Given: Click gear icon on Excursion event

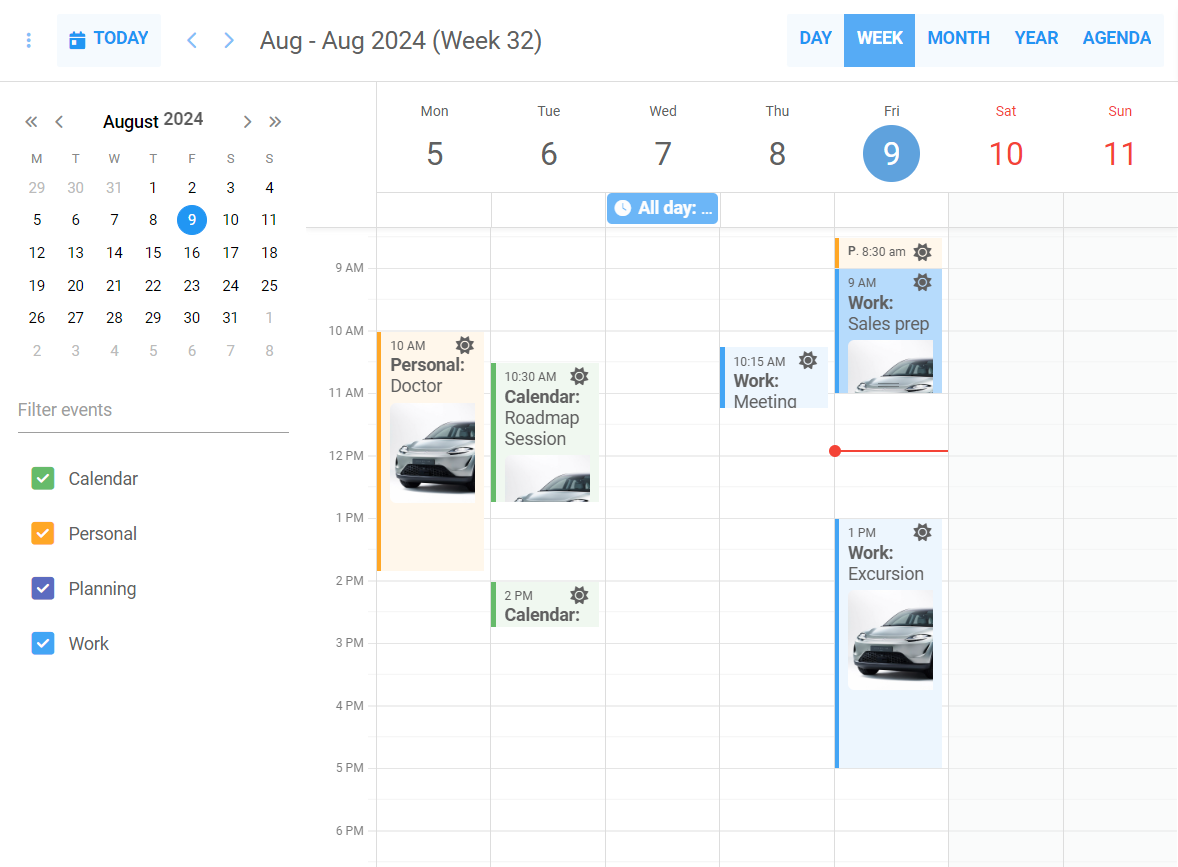Looking at the screenshot, I should click(922, 532).
